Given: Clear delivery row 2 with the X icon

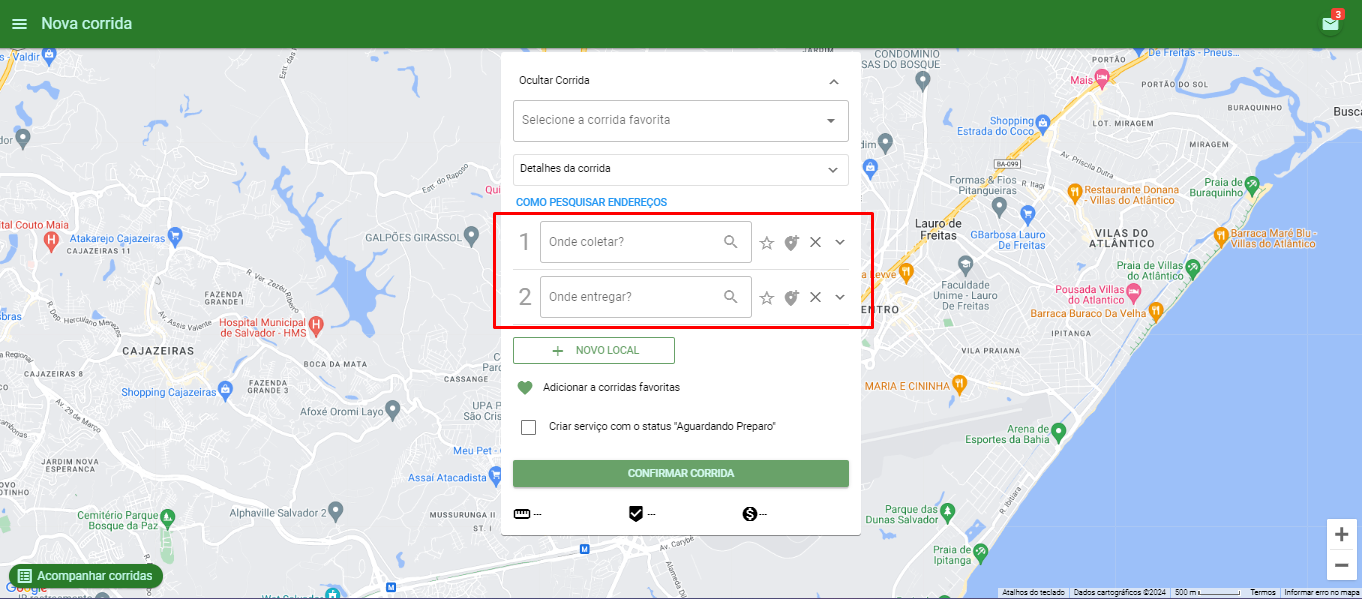Looking at the screenshot, I should coord(815,297).
